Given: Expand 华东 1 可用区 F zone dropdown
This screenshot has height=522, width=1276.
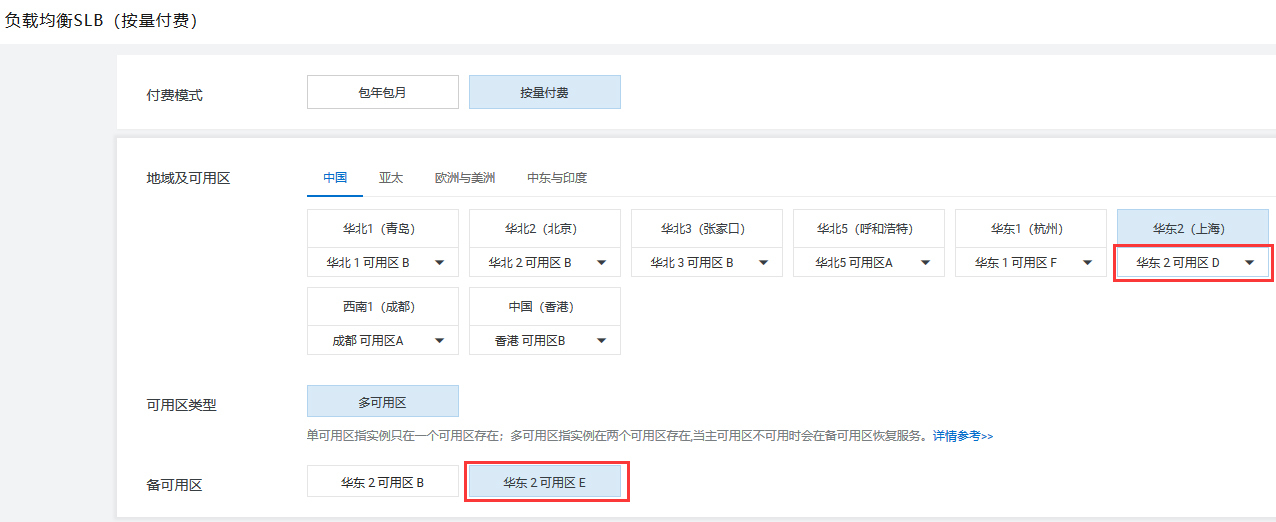Looking at the screenshot, I should point(1030,263).
